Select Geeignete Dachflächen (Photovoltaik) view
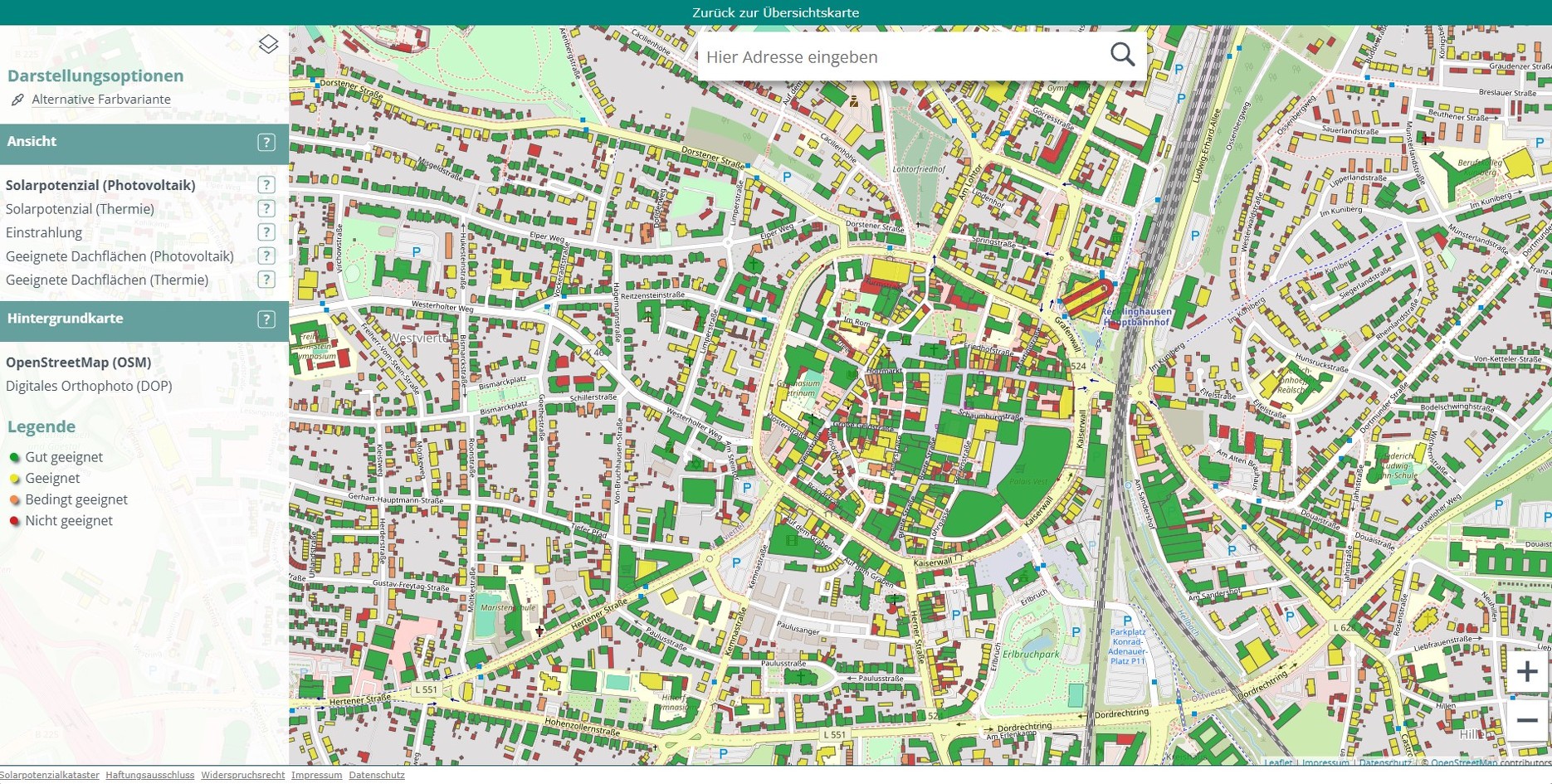This screenshot has width=1552, height=784. 120,256
